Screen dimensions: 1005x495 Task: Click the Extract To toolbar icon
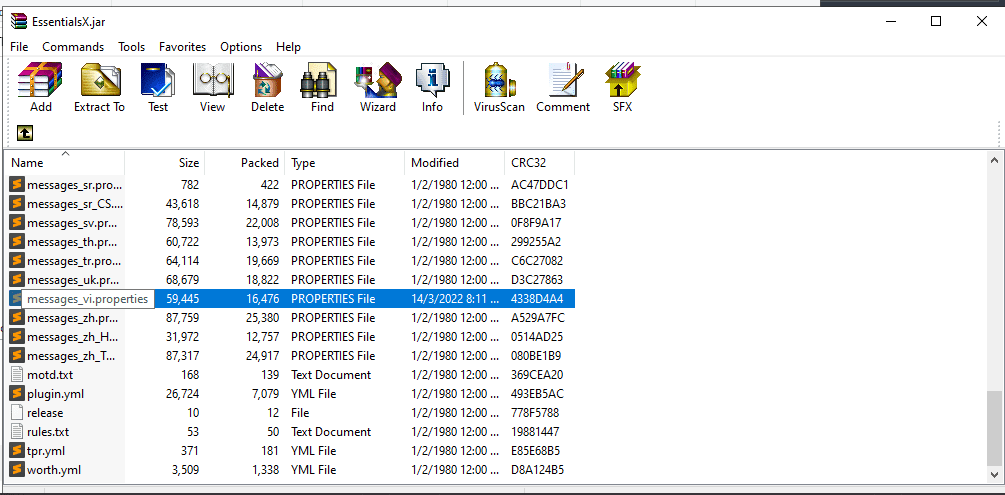99,87
